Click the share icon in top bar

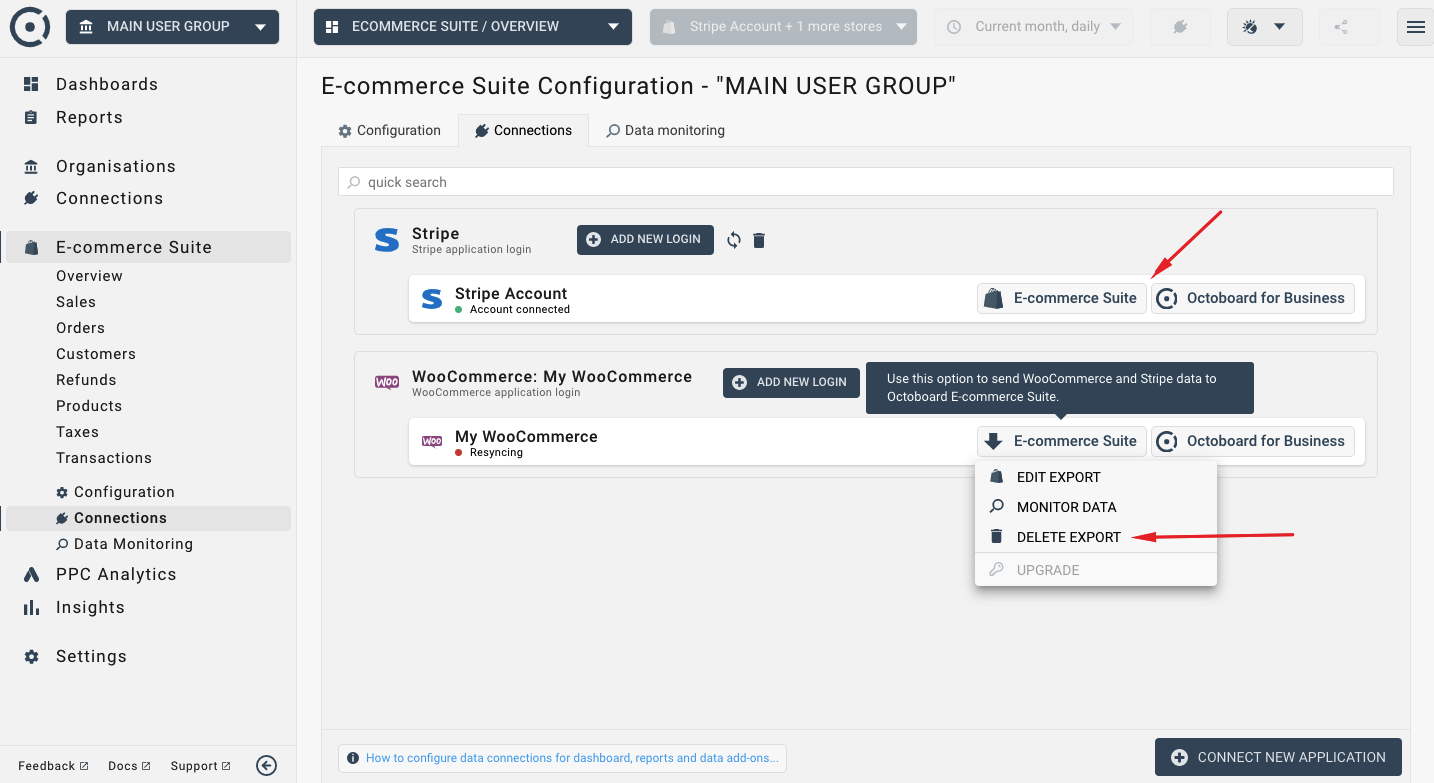click(1342, 27)
